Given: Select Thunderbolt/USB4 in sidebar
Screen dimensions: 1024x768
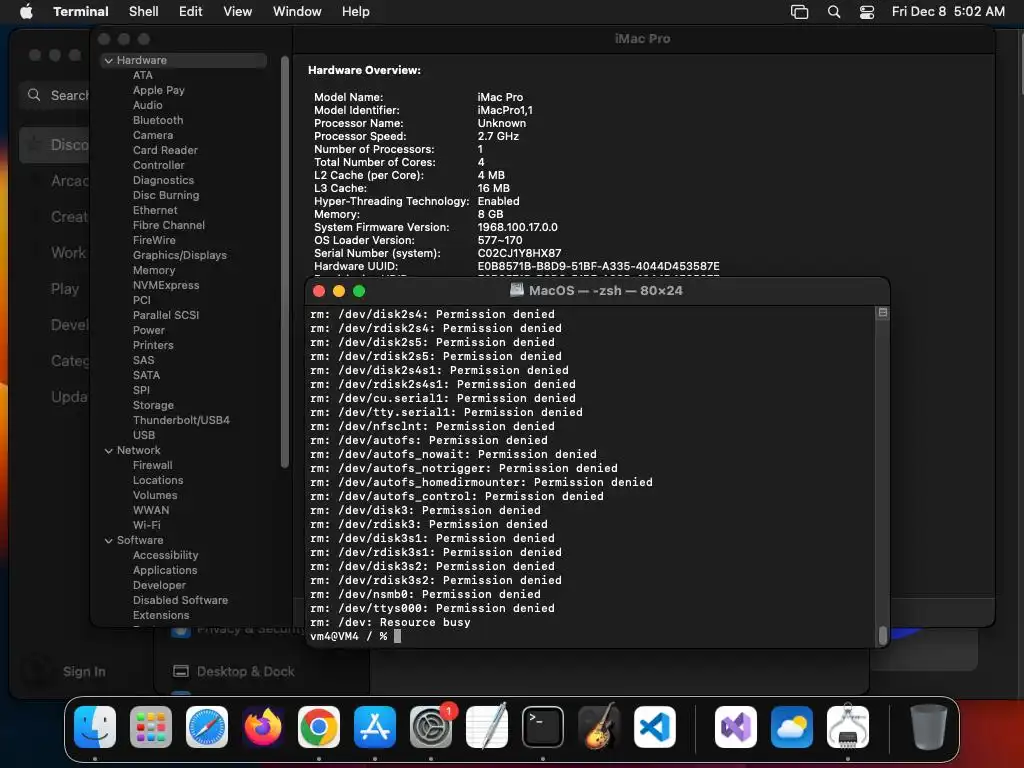Looking at the screenshot, I should point(181,421).
